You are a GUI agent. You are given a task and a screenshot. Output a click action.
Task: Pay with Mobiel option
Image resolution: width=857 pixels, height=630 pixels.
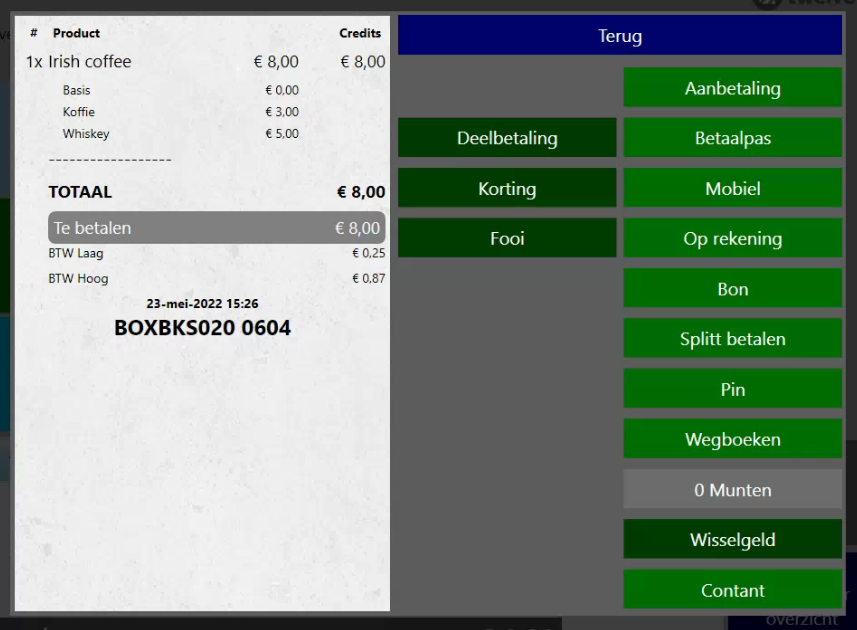[x=732, y=188]
